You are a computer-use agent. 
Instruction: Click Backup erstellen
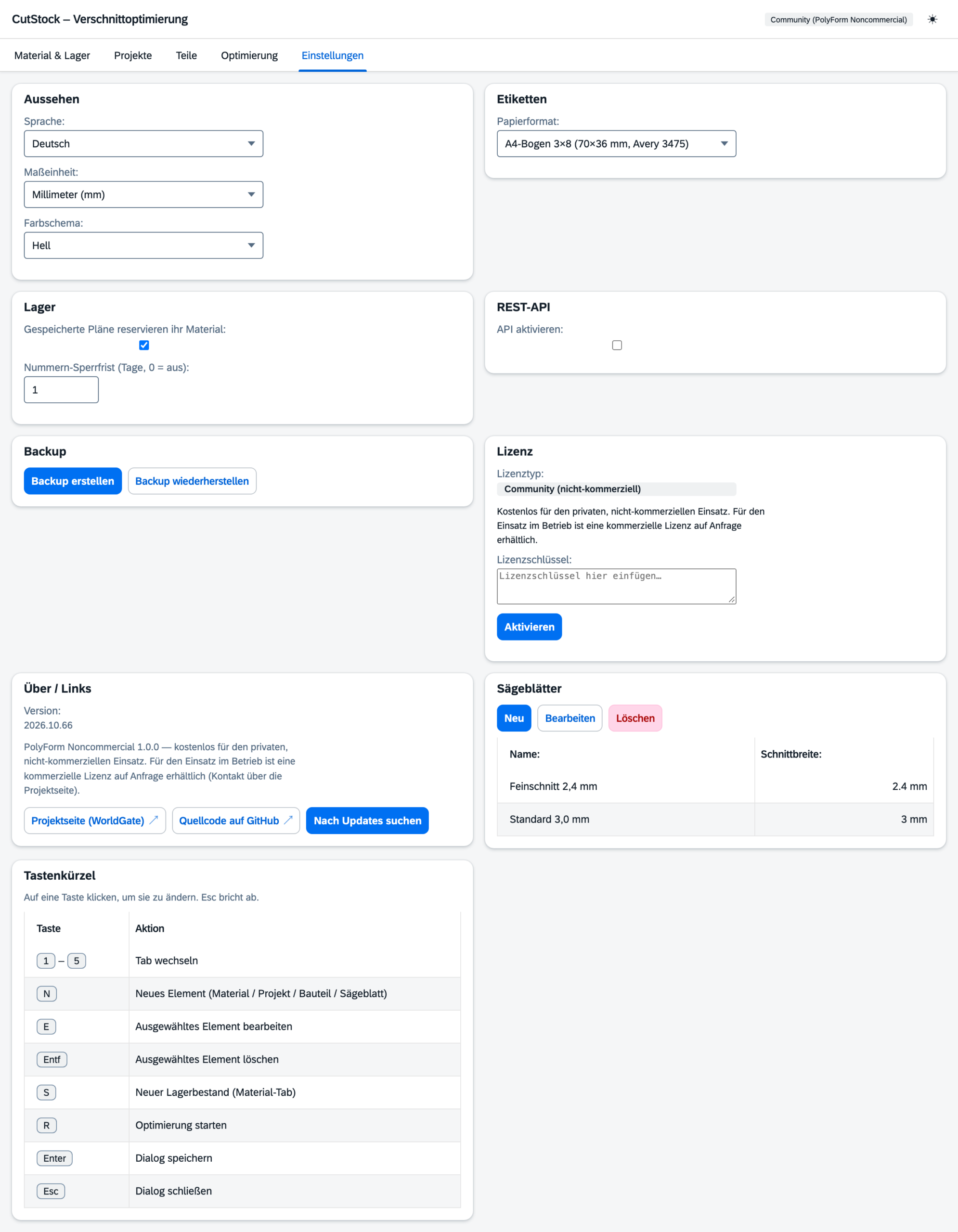(x=73, y=481)
